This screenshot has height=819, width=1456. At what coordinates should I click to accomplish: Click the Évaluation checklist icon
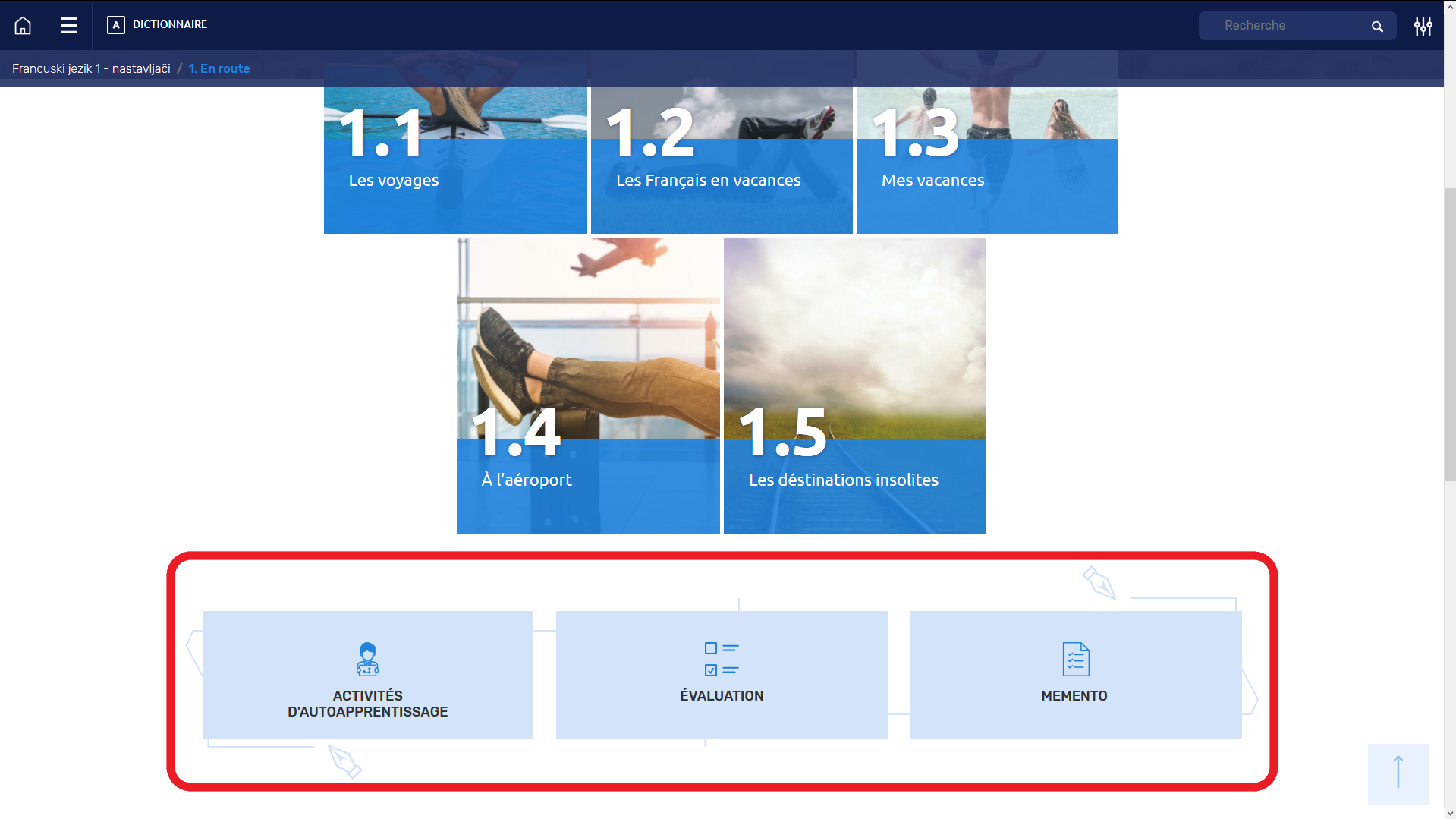pyautogui.click(x=722, y=659)
